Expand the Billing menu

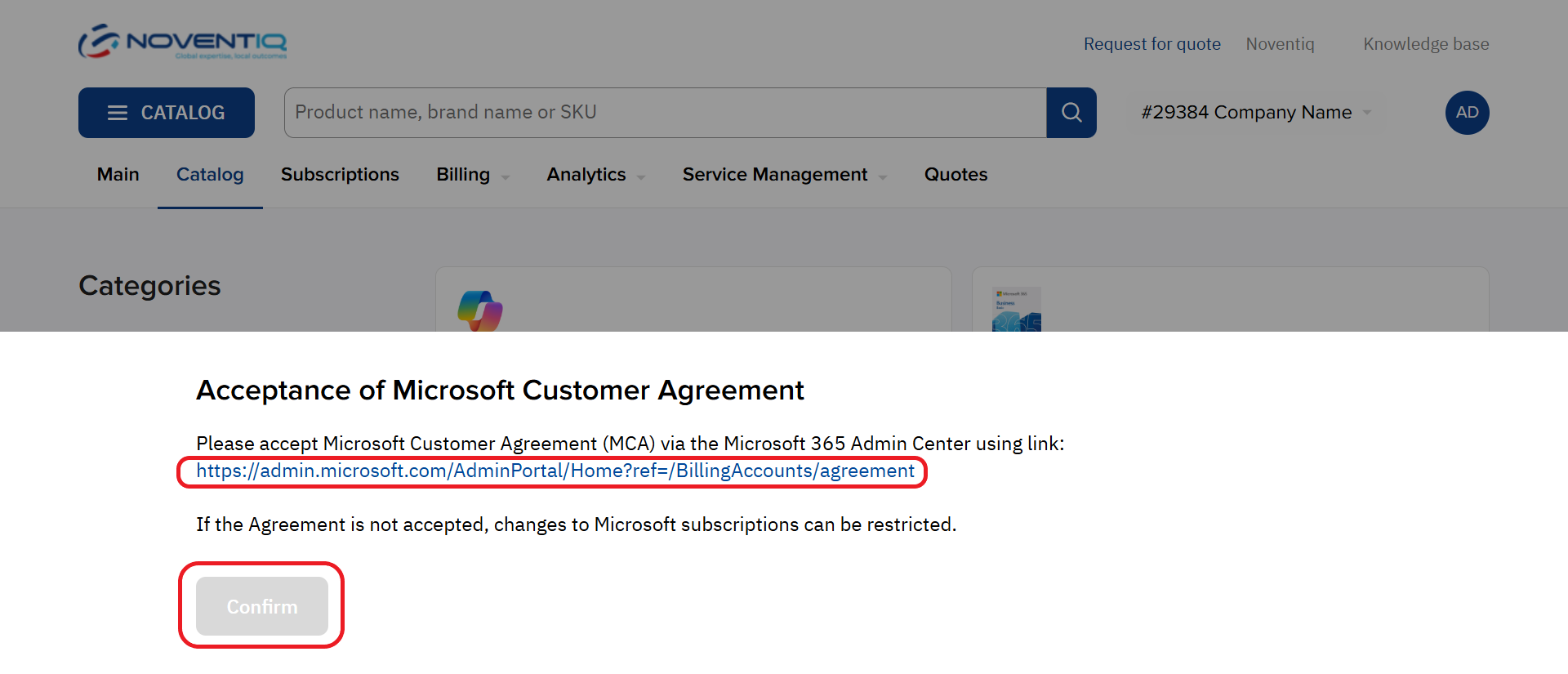click(473, 175)
